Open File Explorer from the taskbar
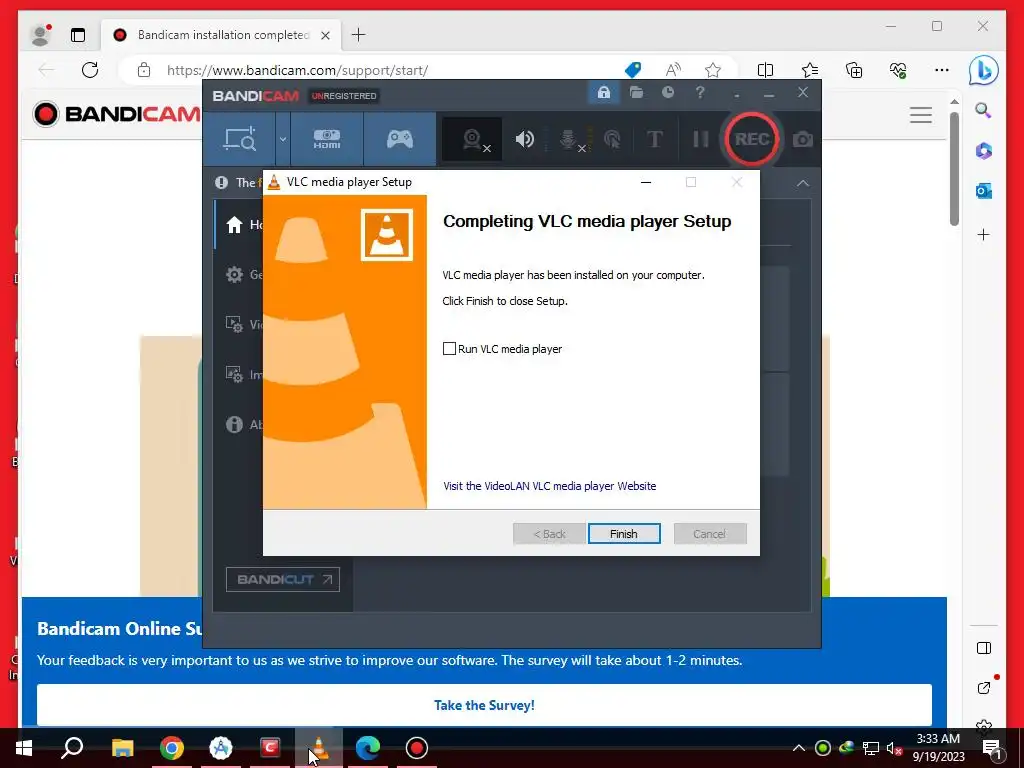Image resolution: width=1024 pixels, height=768 pixels. point(123,748)
